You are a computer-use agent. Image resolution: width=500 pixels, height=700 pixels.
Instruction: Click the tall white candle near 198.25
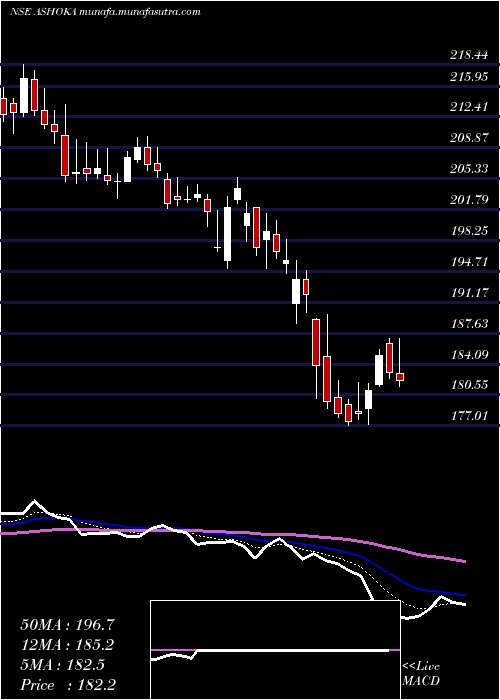[x=228, y=234]
